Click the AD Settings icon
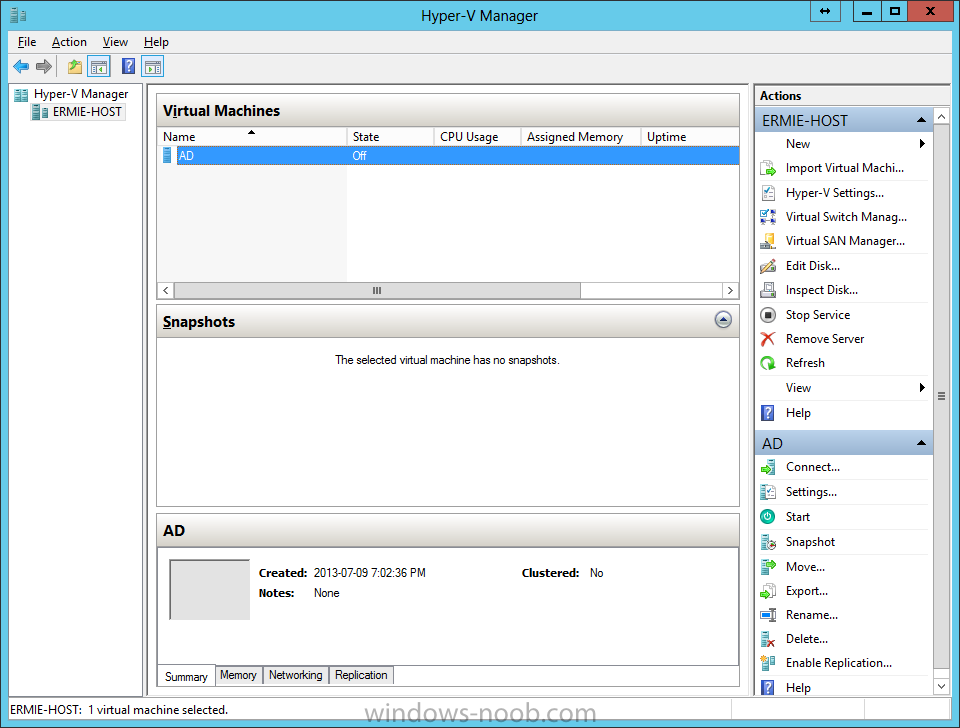 point(768,492)
